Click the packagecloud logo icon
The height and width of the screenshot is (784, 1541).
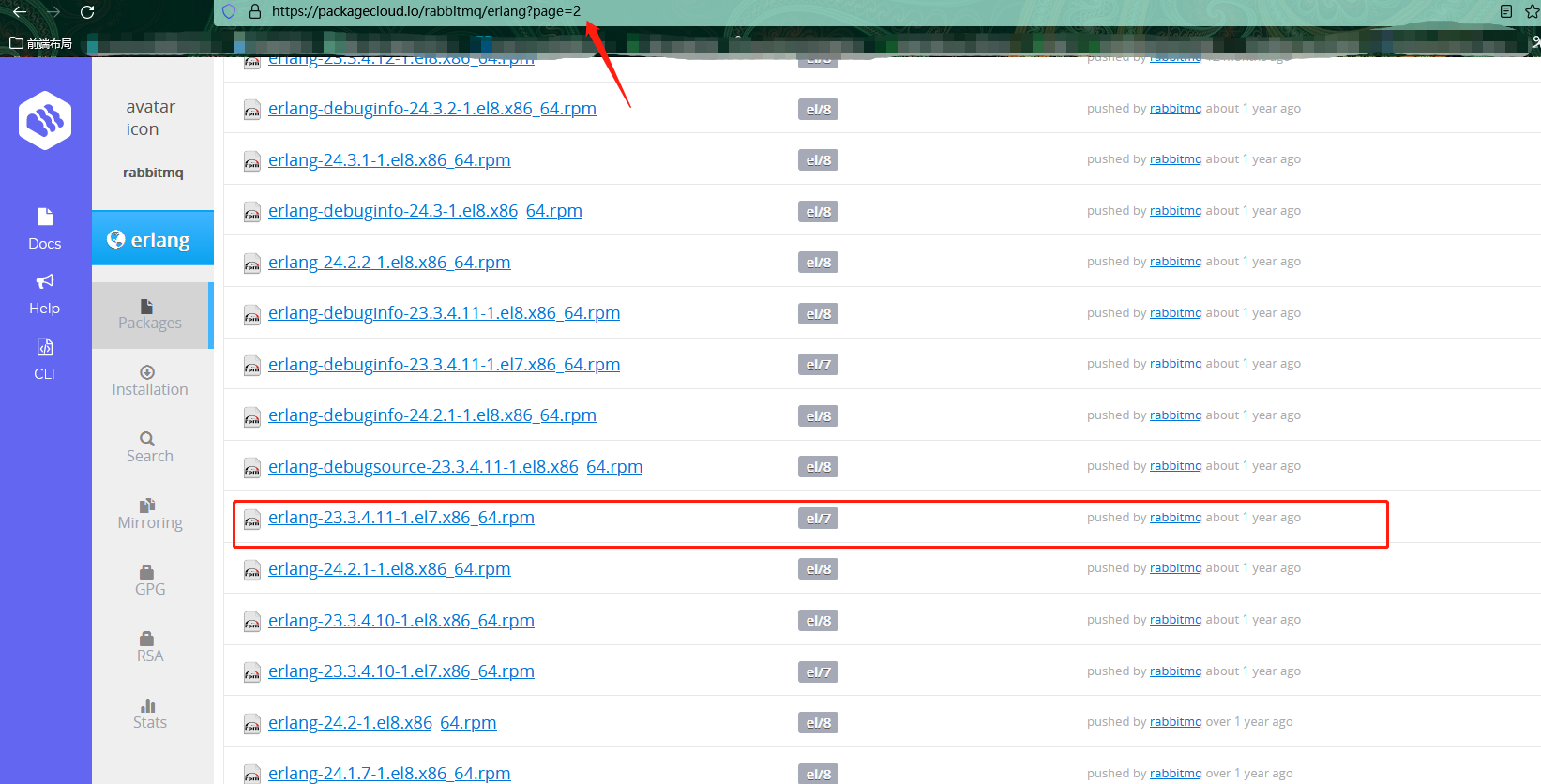click(x=45, y=120)
